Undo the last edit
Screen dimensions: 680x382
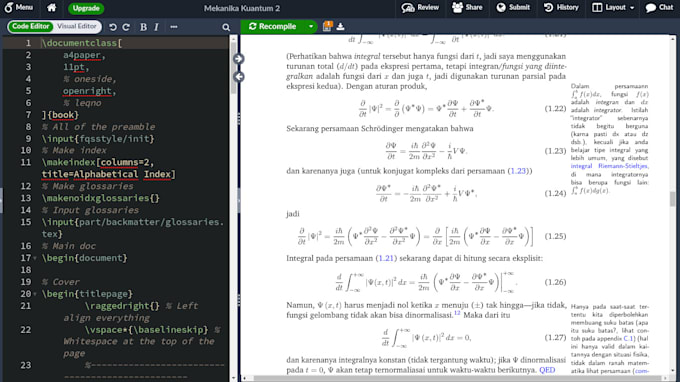[113, 27]
